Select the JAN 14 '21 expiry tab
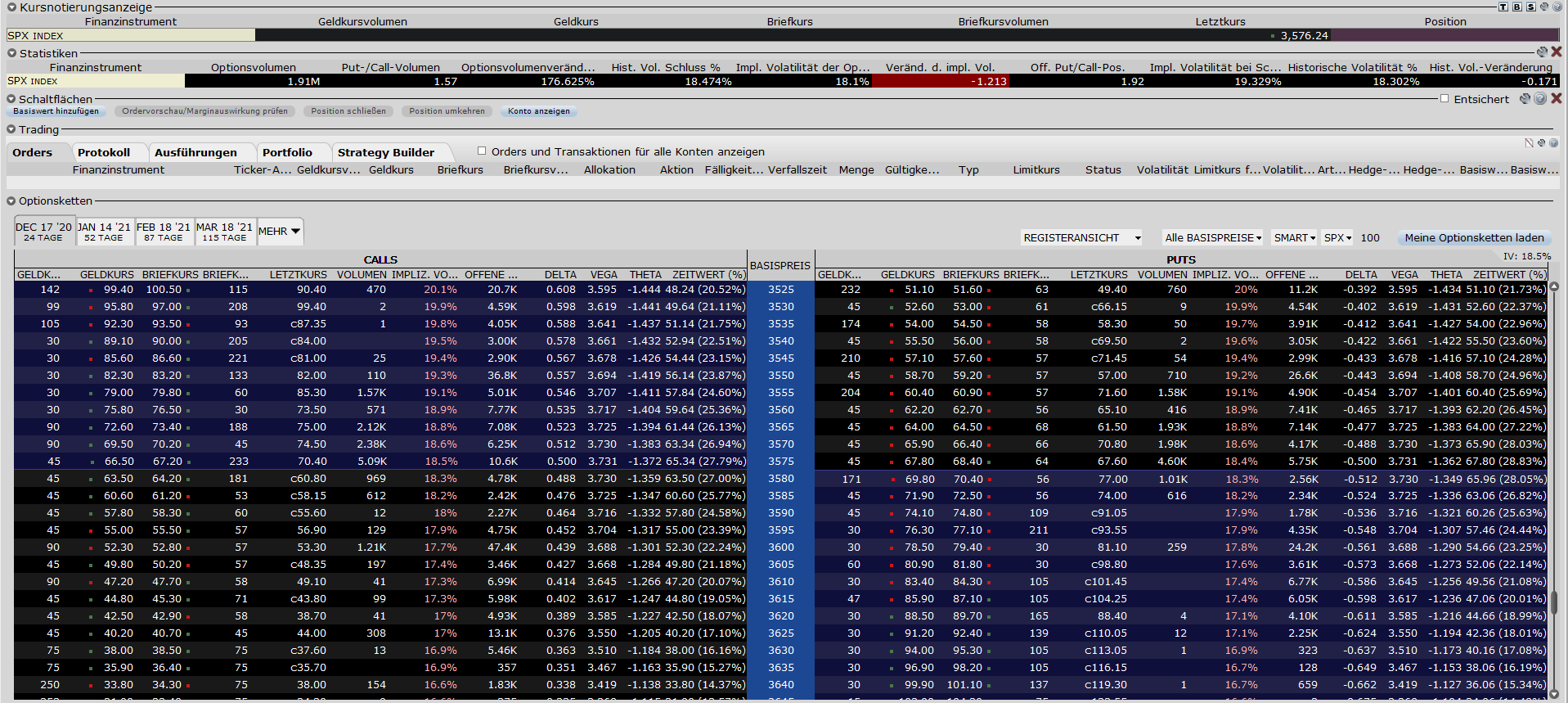 coord(104,232)
